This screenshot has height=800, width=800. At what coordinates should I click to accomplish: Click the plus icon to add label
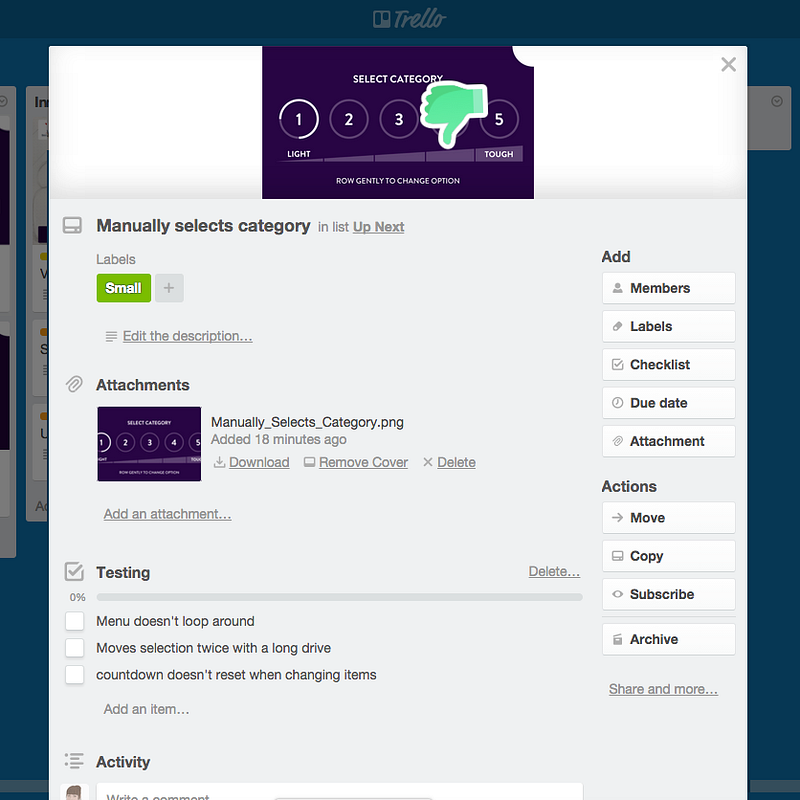(x=169, y=288)
